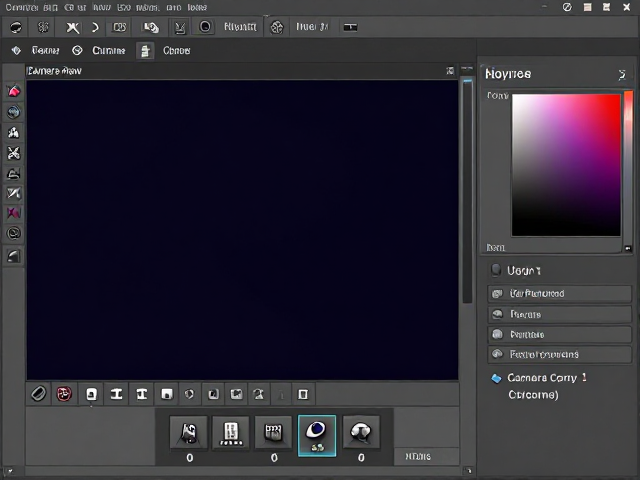Select the highlighted document icon tab in second row
The height and width of the screenshot is (480, 640).
pos(145,51)
